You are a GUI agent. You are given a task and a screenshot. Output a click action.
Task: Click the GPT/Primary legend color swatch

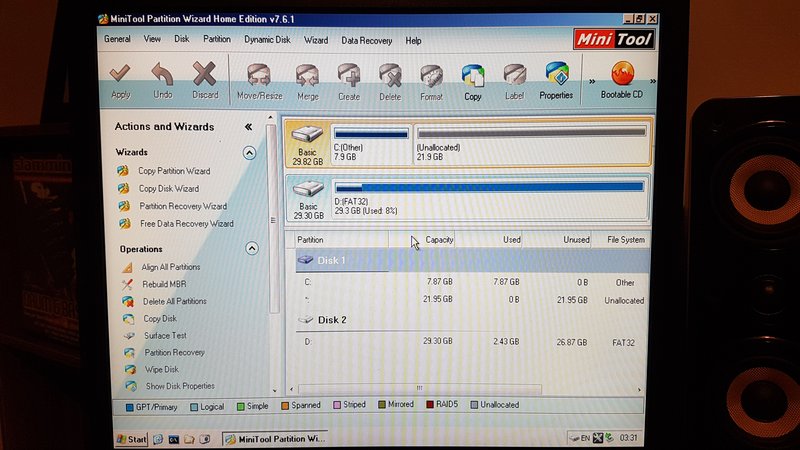(x=130, y=407)
